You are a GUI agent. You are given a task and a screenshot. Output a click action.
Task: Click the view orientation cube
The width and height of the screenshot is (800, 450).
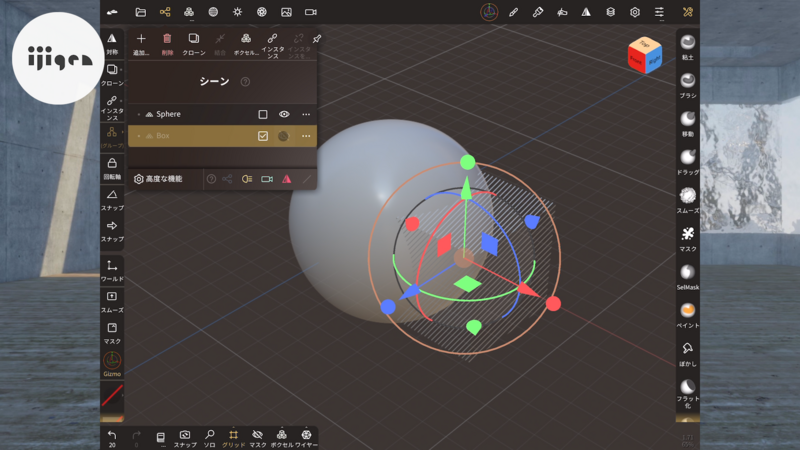tap(645, 55)
